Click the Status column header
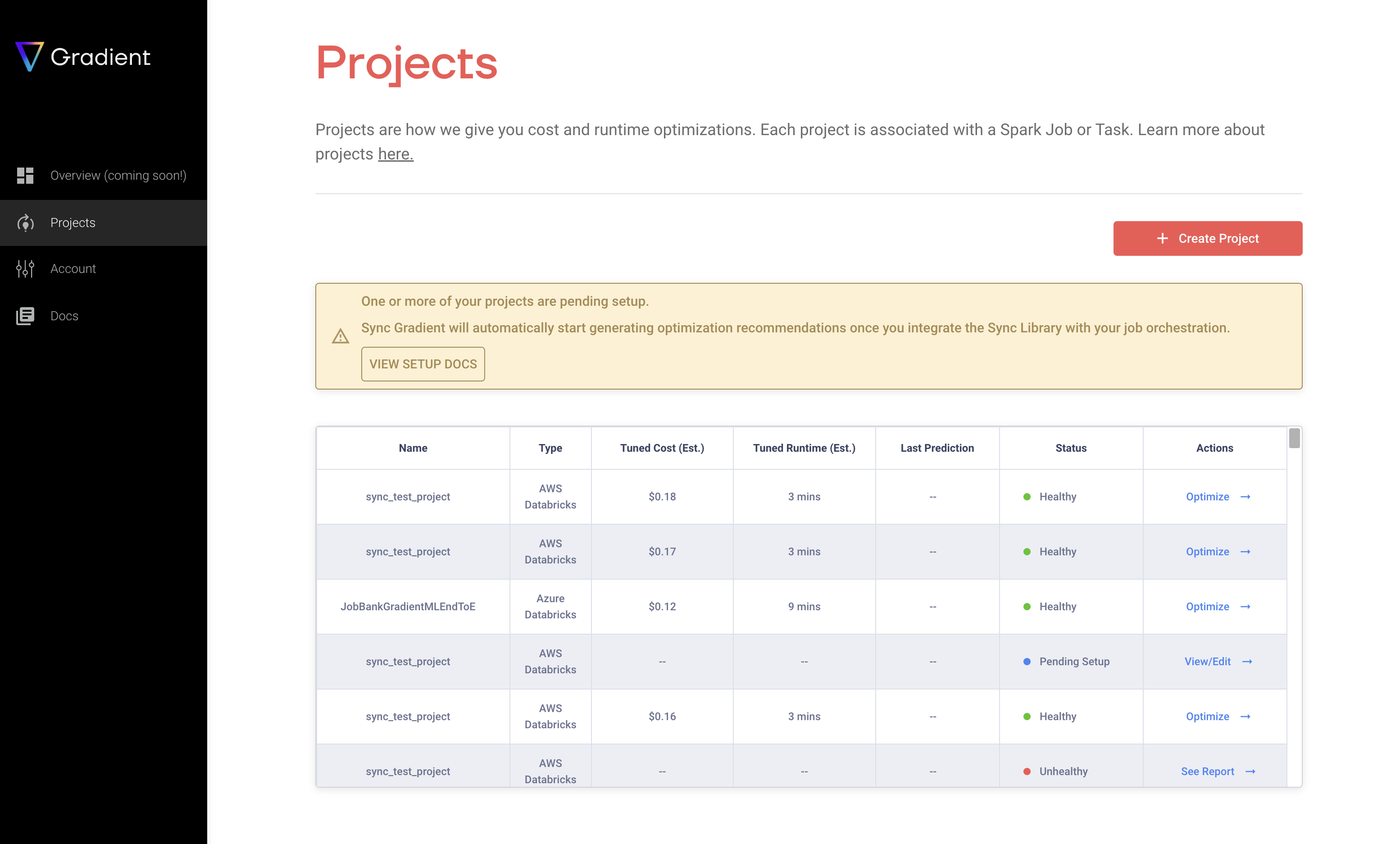1400x844 pixels. click(x=1071, y=448)
